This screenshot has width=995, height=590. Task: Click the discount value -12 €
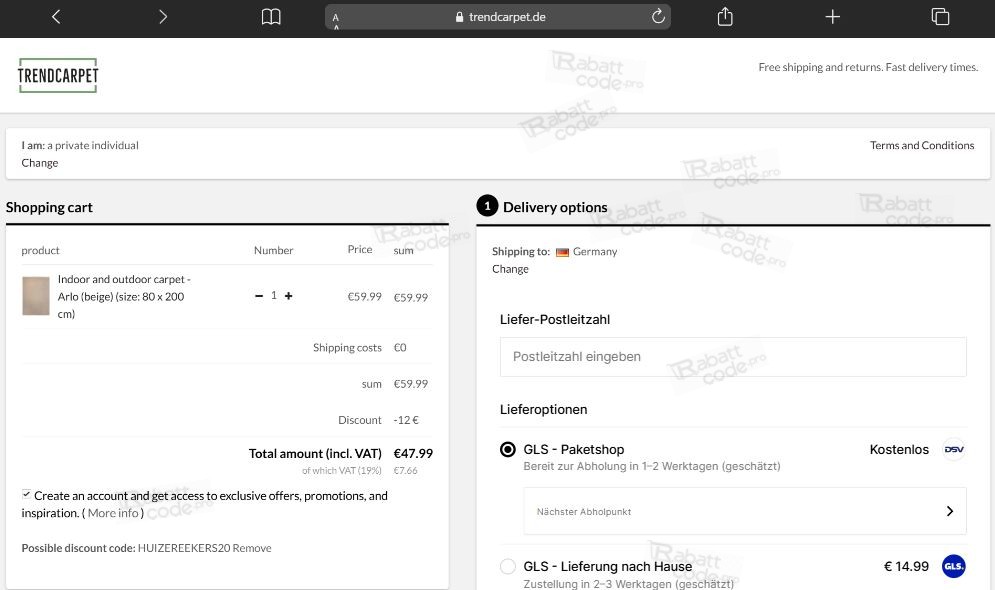(406, 420)
